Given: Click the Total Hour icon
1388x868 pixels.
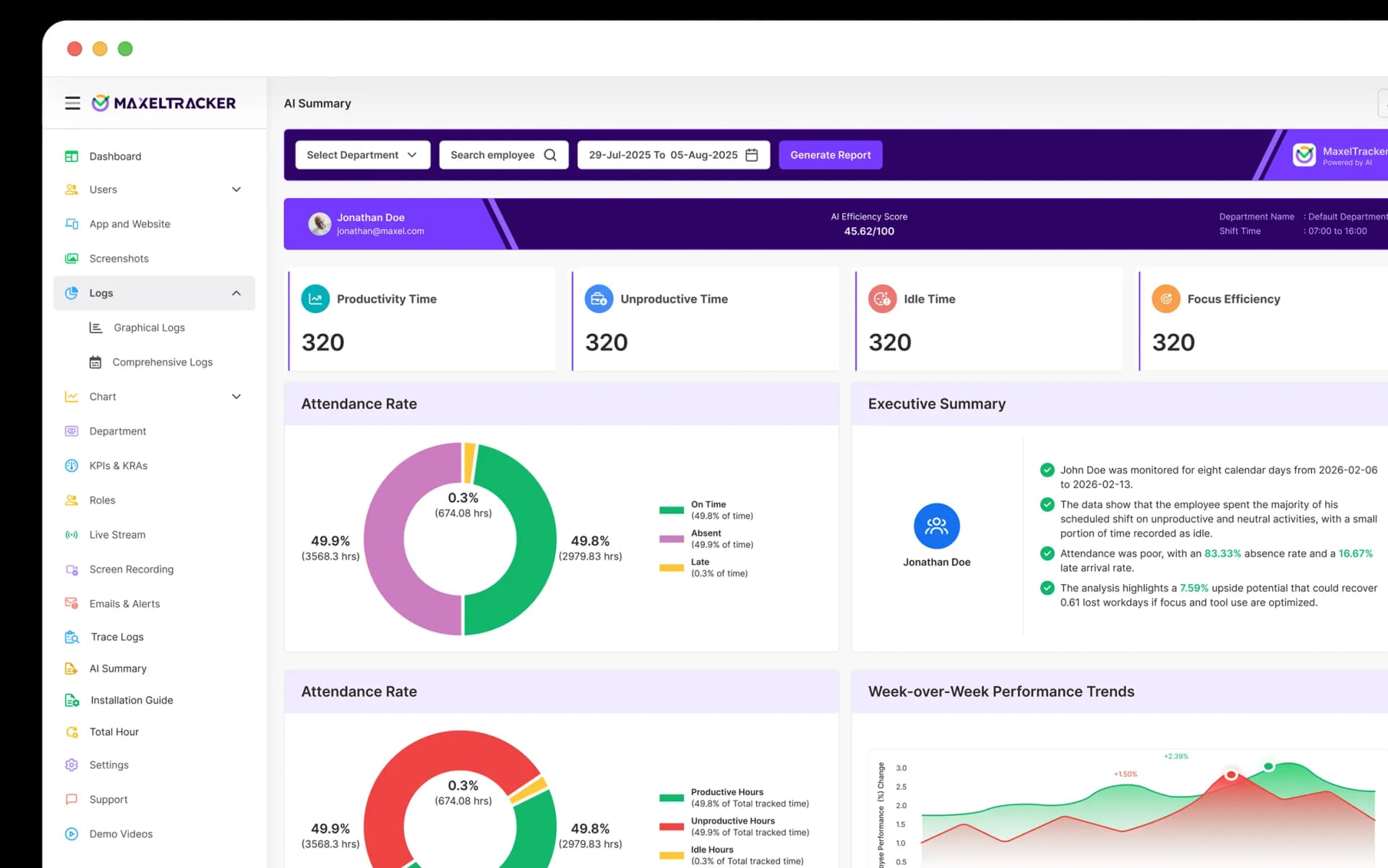Looking at the screenshot, I should tap(72, 732).
